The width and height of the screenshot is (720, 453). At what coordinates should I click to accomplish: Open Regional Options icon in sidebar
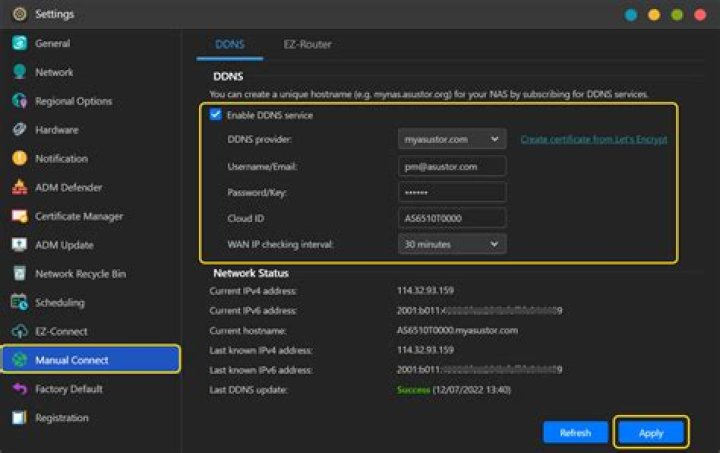(x=18, y=101)
